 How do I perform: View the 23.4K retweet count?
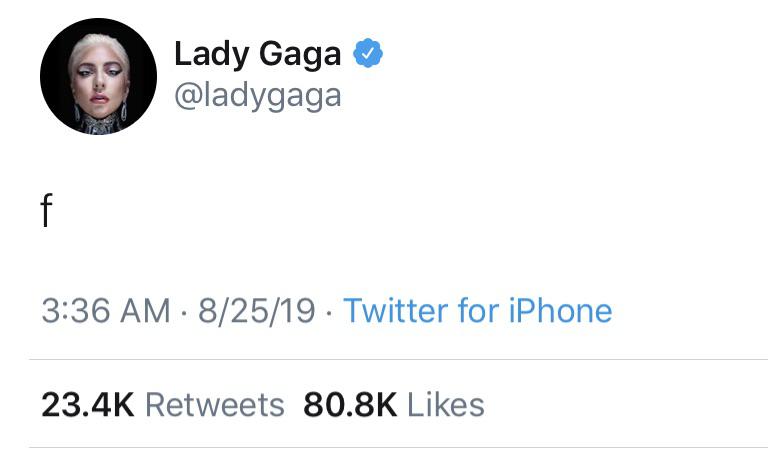[88, 406]
